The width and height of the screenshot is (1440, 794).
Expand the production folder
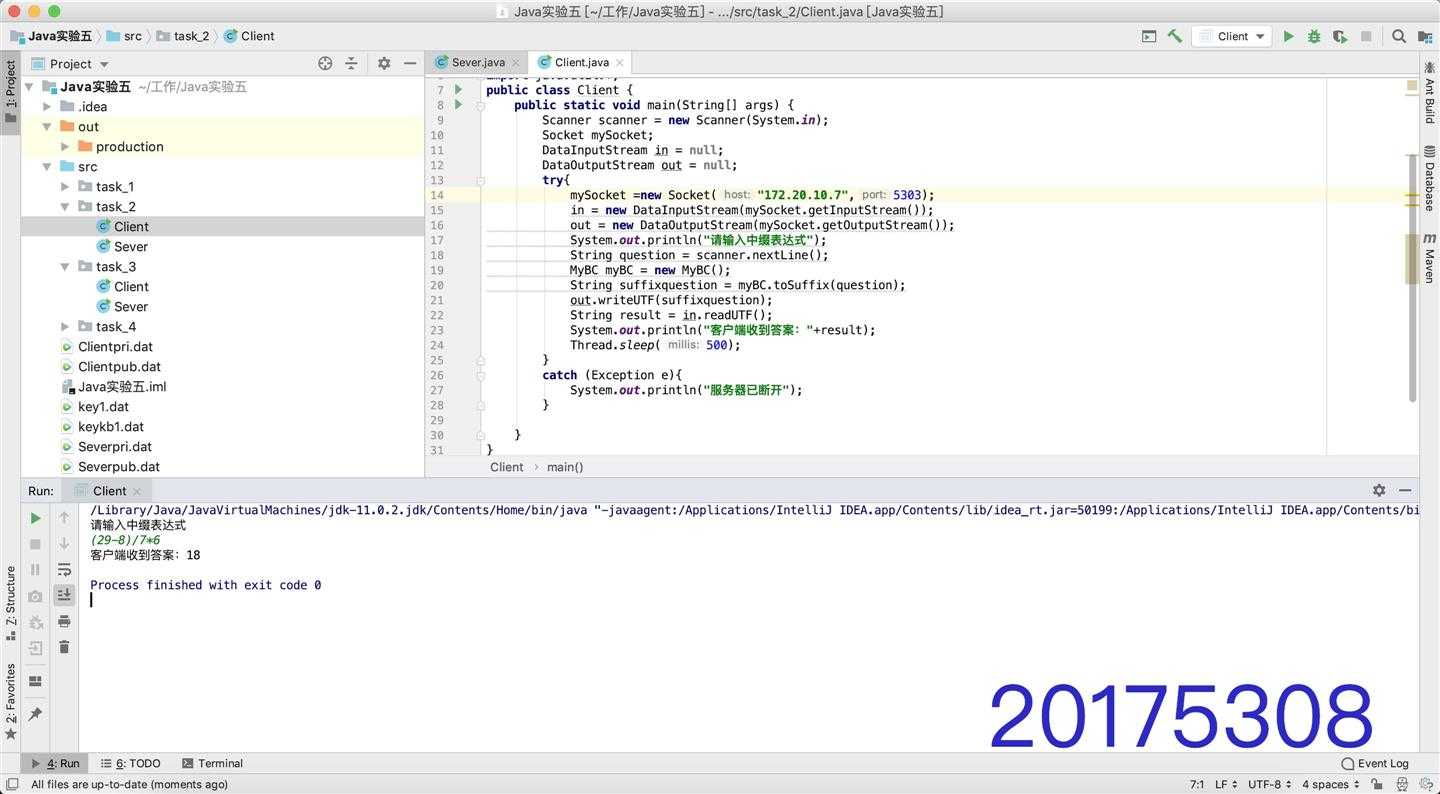coord(65,146)
